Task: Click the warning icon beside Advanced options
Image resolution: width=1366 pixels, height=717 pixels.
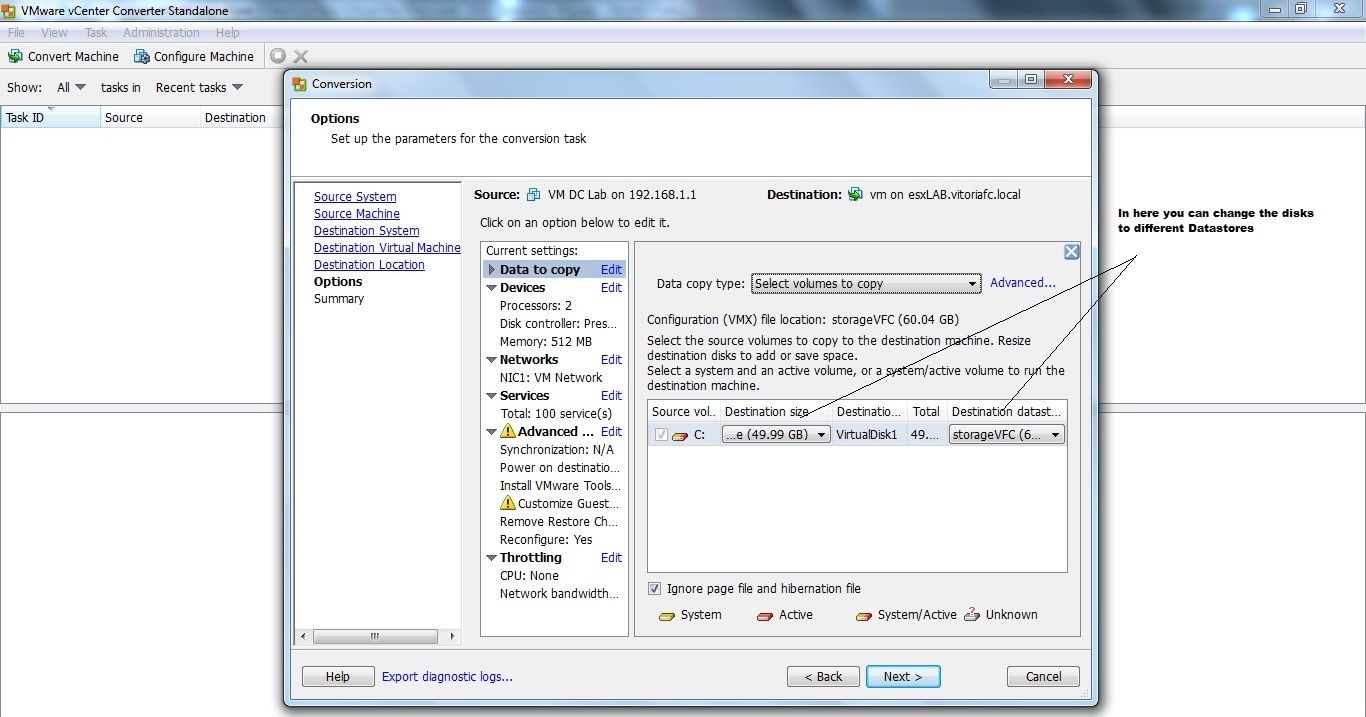Action: coord(508,431)
